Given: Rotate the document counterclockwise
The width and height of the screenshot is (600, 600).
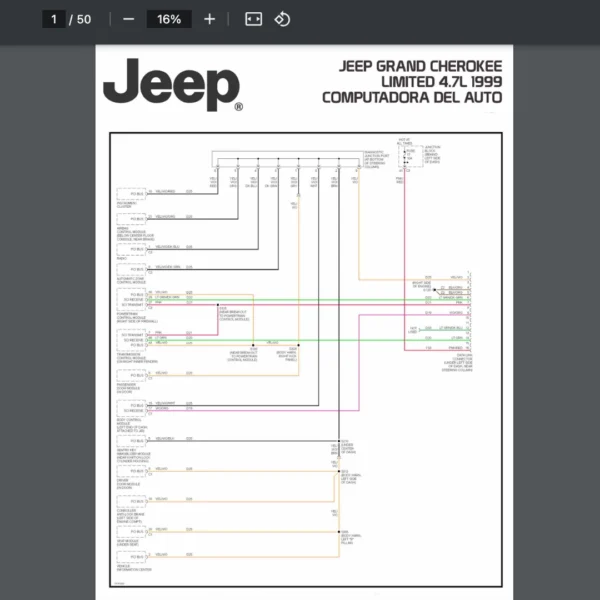Looking at the screenshot, I should 282,19.
